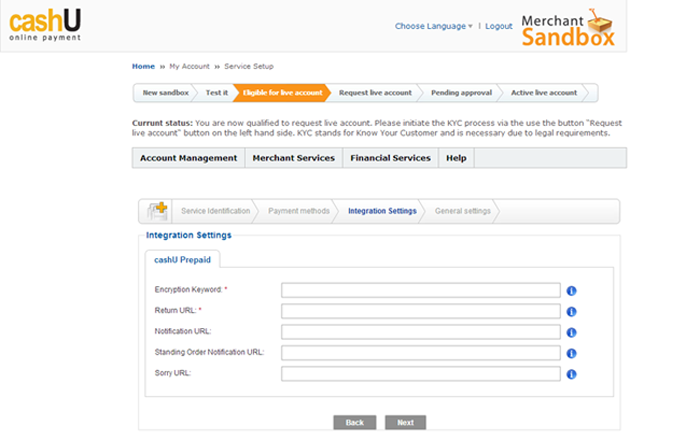Viewport: 700px width, 440px height.
Task: Click the Integration Settings section heading
Action: [189, 235]
